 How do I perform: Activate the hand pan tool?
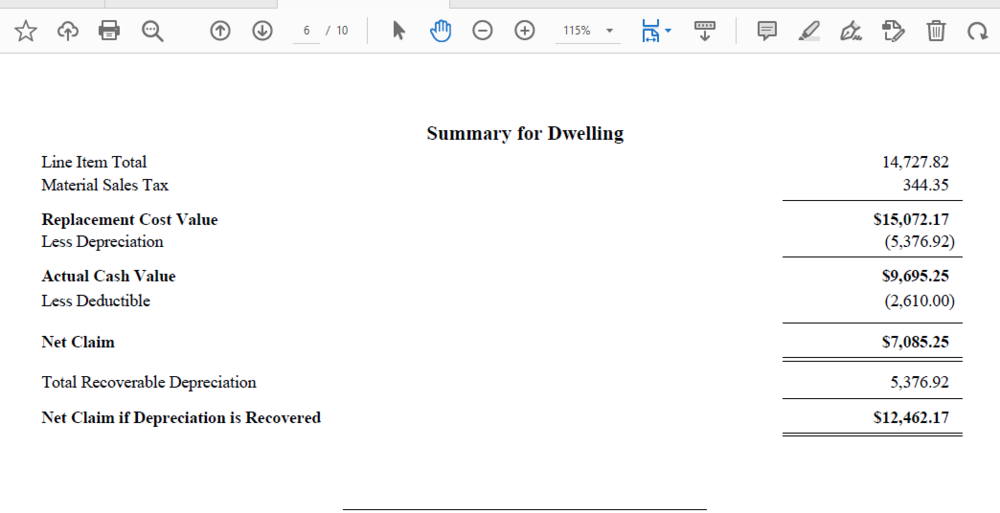(440, 31)
